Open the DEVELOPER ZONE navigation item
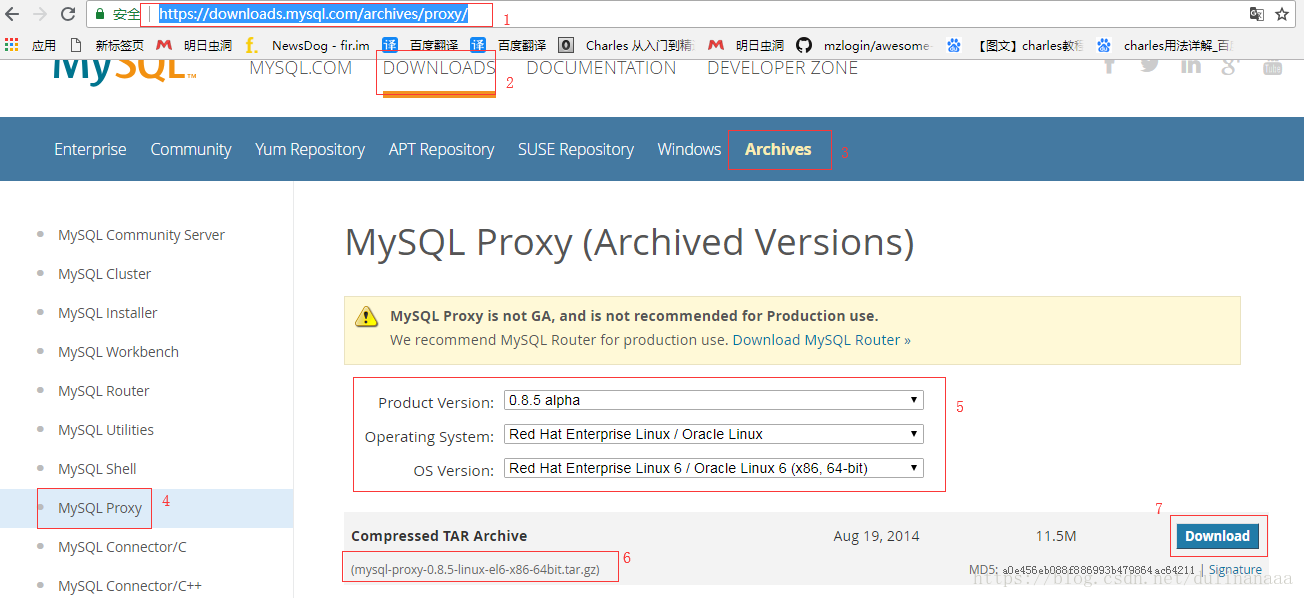 782,68
